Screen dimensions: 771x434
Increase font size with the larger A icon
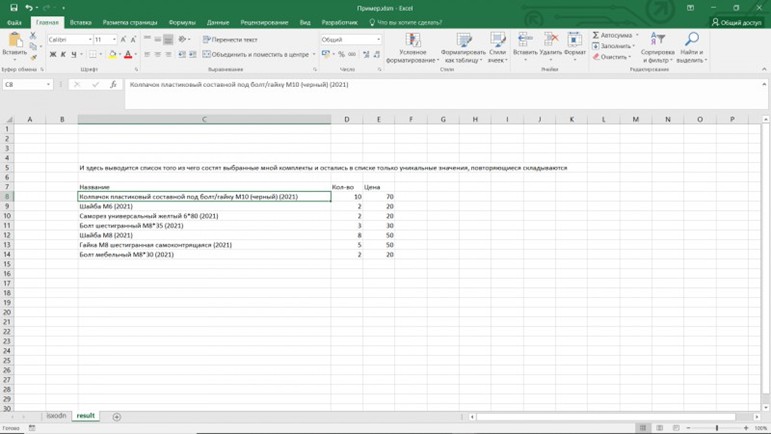click(123, 39)
